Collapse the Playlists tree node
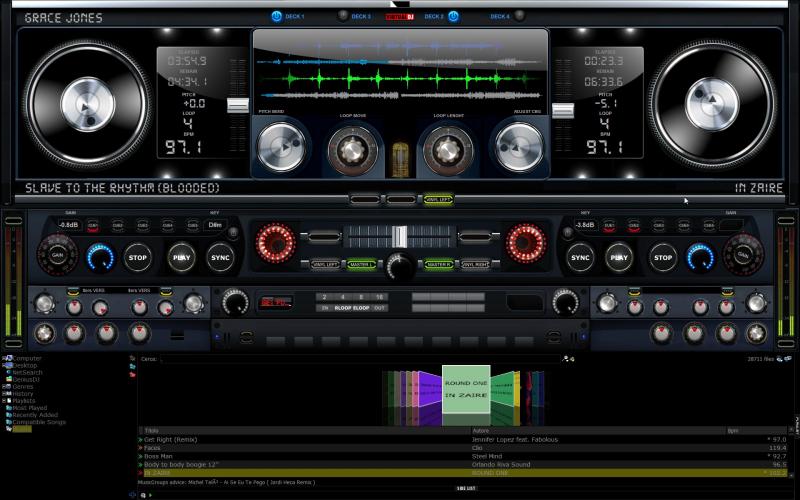The height and width of the screenshot is (500, 800). click(5, 401)
